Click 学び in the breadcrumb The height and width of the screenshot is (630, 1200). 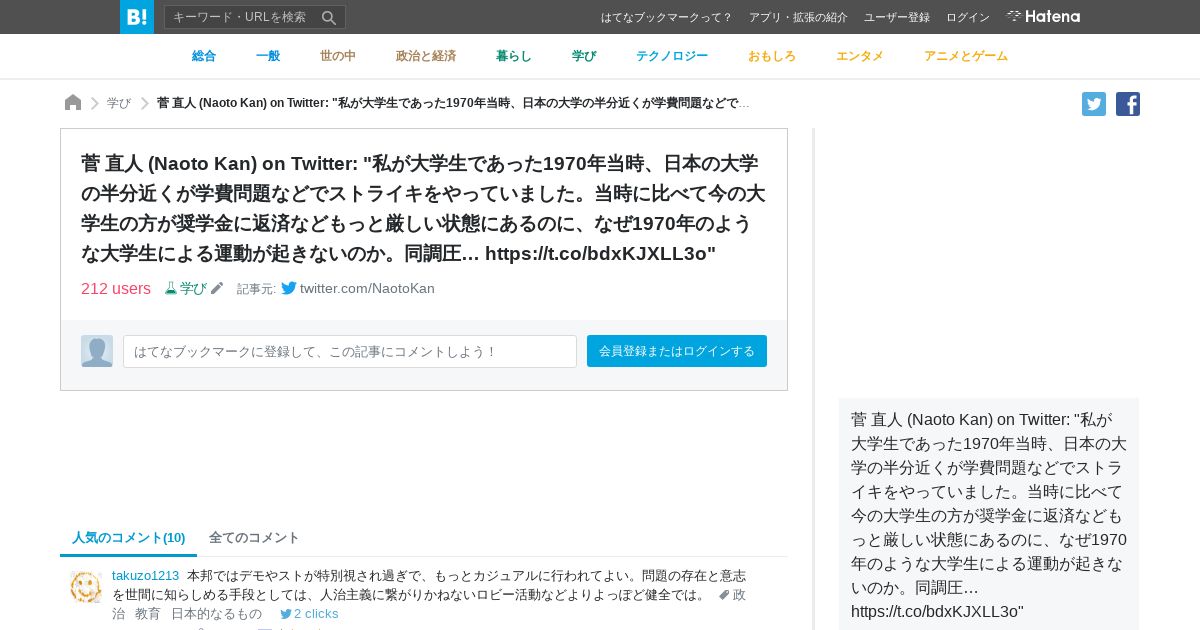click(x=119, y=103)
